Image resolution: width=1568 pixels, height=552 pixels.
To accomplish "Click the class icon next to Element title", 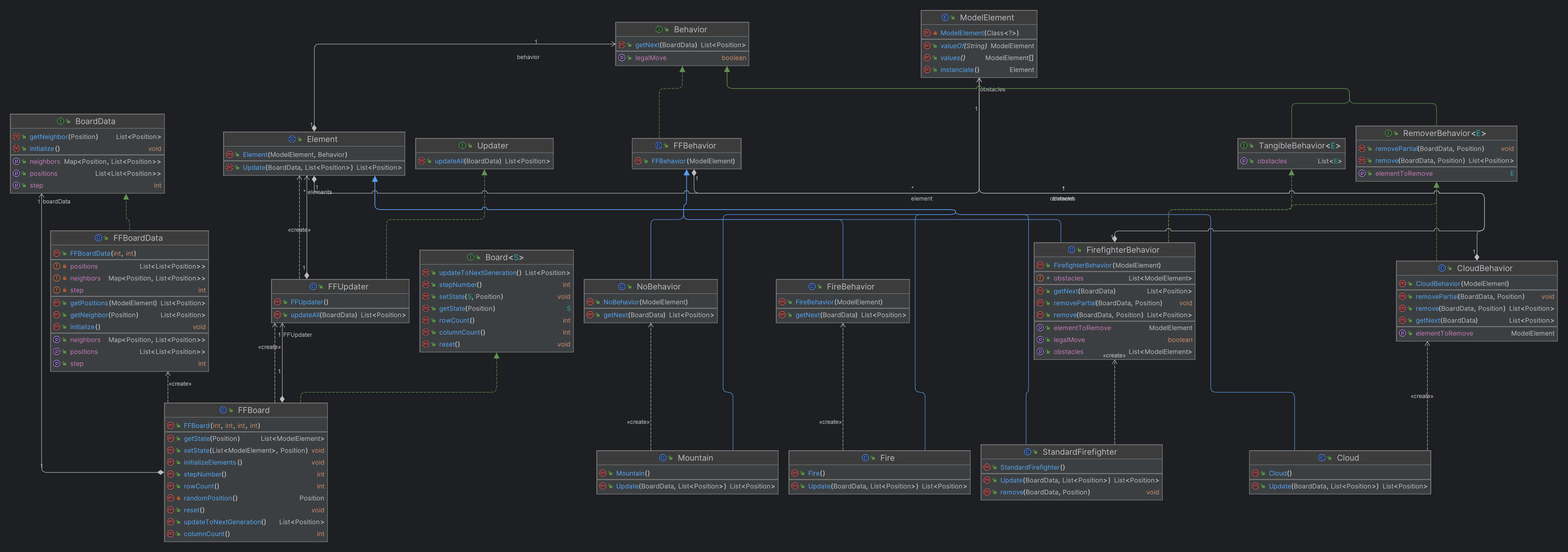I will click(x=292, y=139).
